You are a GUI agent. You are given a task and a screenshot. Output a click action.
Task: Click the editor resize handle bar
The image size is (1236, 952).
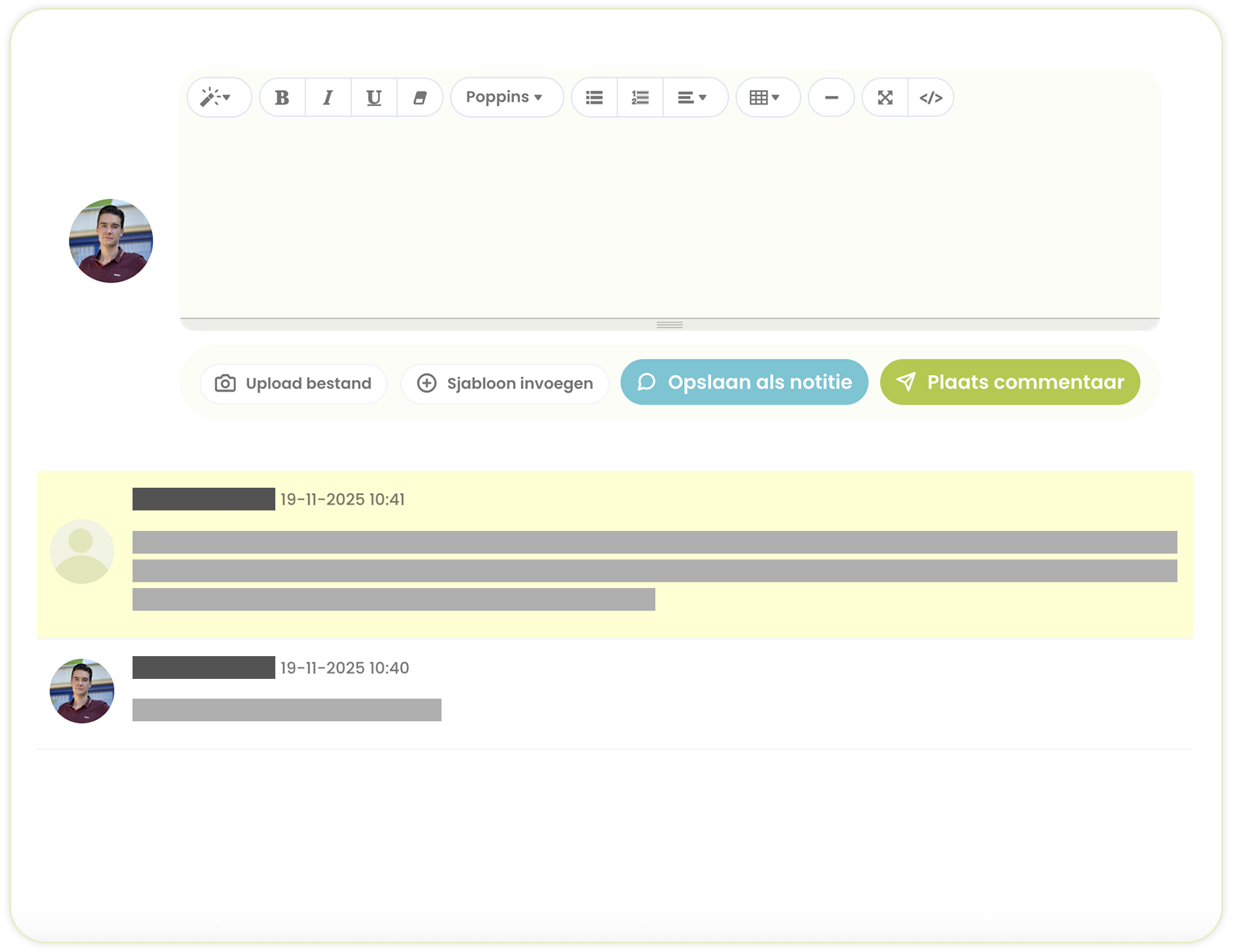click(x=669, y=324)
